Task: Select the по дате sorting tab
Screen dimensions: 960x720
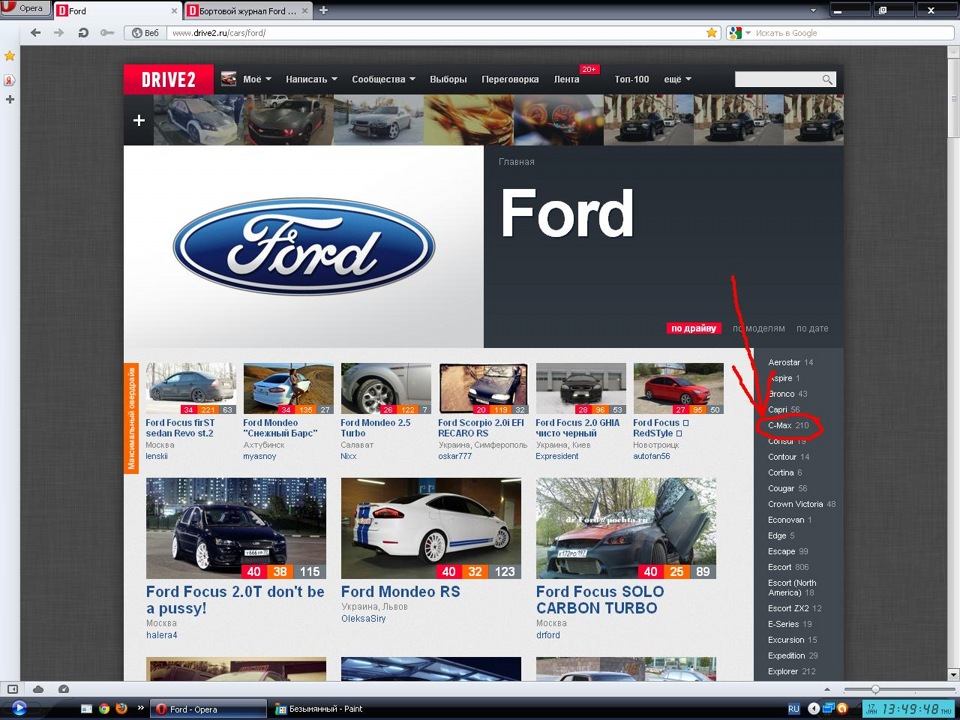Action: 812,329
